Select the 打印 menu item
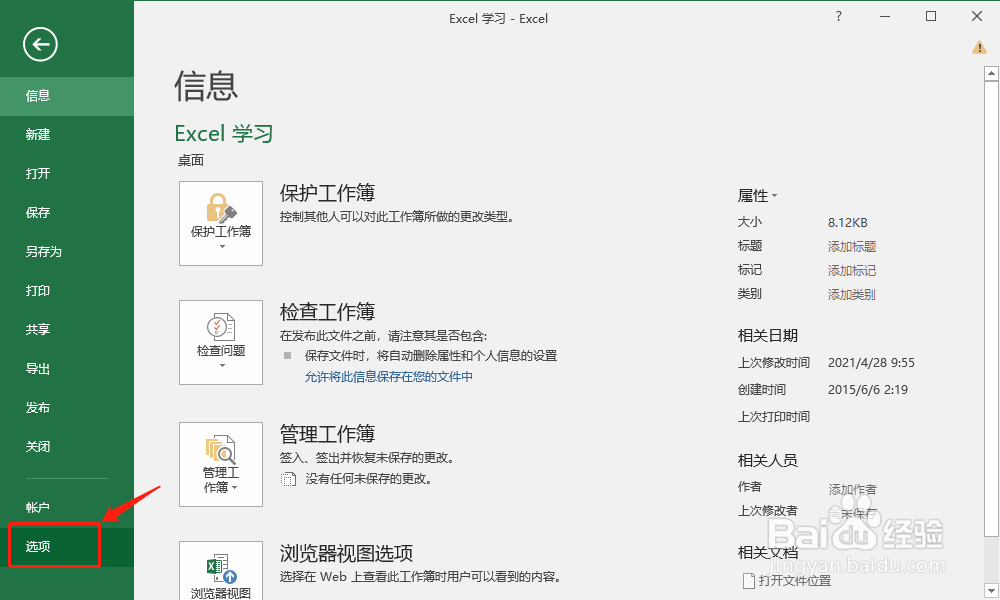 tap(67, 291)
